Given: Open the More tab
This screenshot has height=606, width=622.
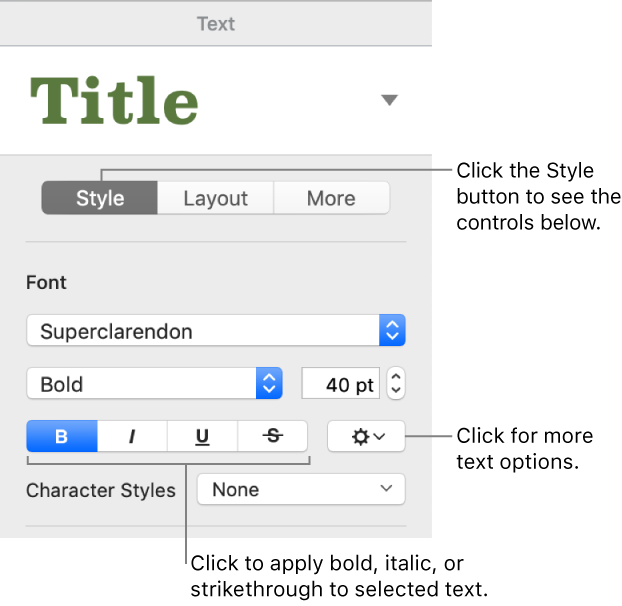Looking at the screenshot, I should tap(331, 198).
